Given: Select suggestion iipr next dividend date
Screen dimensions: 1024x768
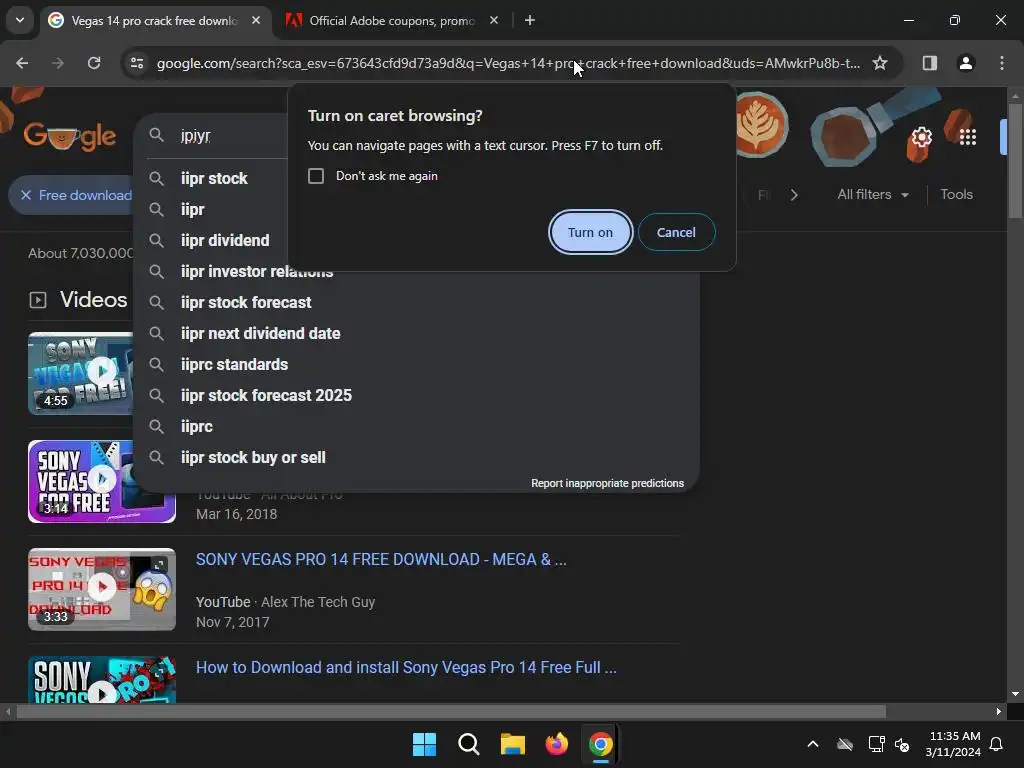Looking at the screenshot, I should click(261, 333).
